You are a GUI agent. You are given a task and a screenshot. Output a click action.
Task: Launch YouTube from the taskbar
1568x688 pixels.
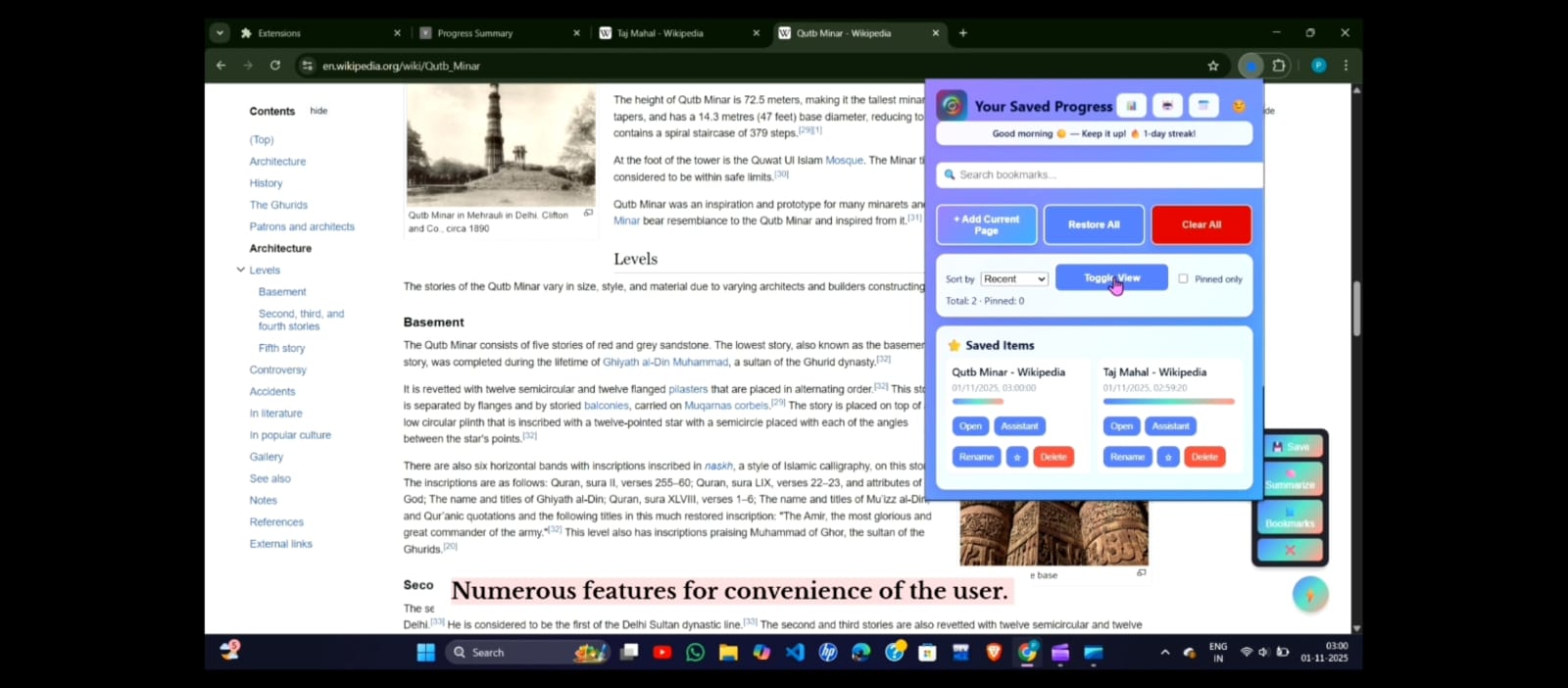[662, 653]
